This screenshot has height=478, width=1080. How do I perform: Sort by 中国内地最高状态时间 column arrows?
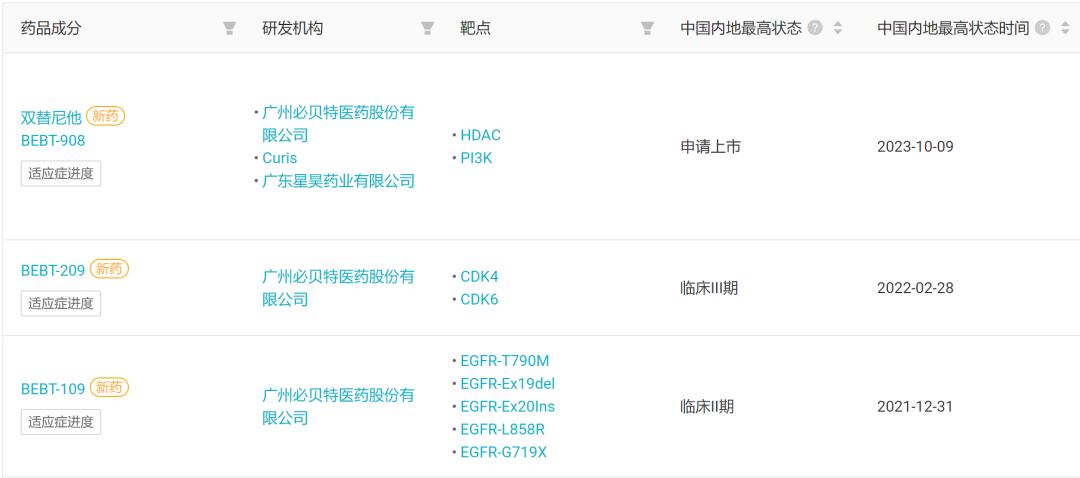pos(1065,28)
